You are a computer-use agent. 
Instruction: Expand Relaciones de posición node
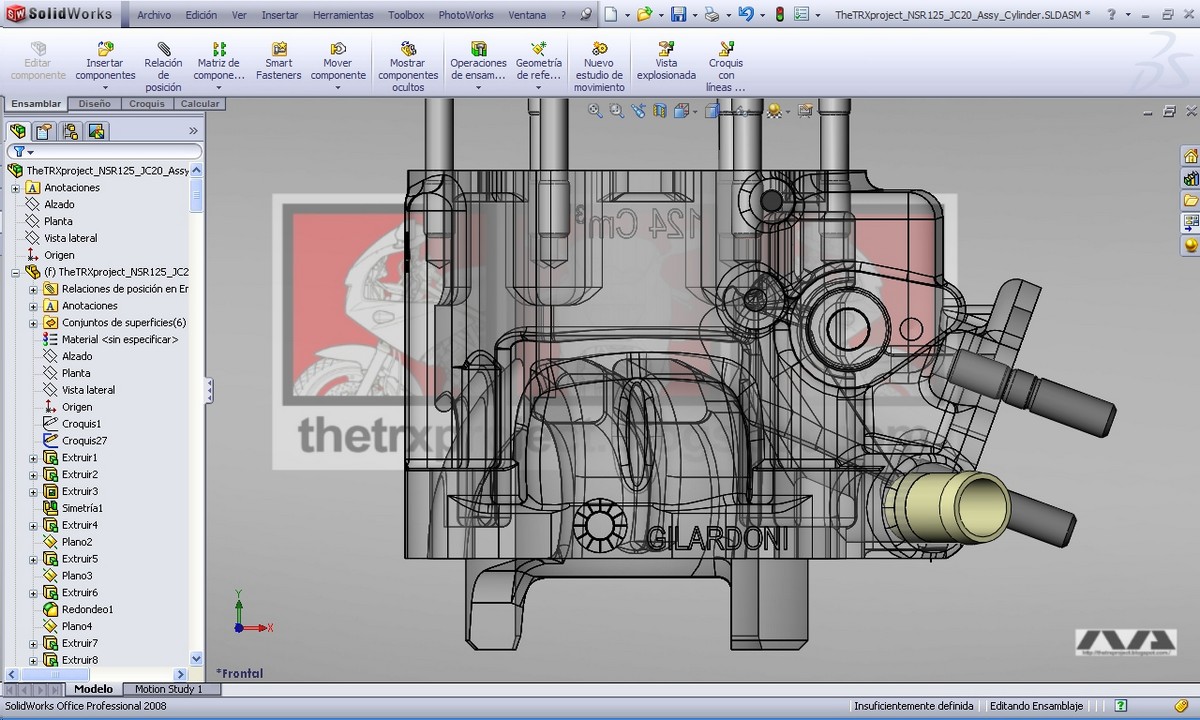pyautogui.click(x=33, y=289)
